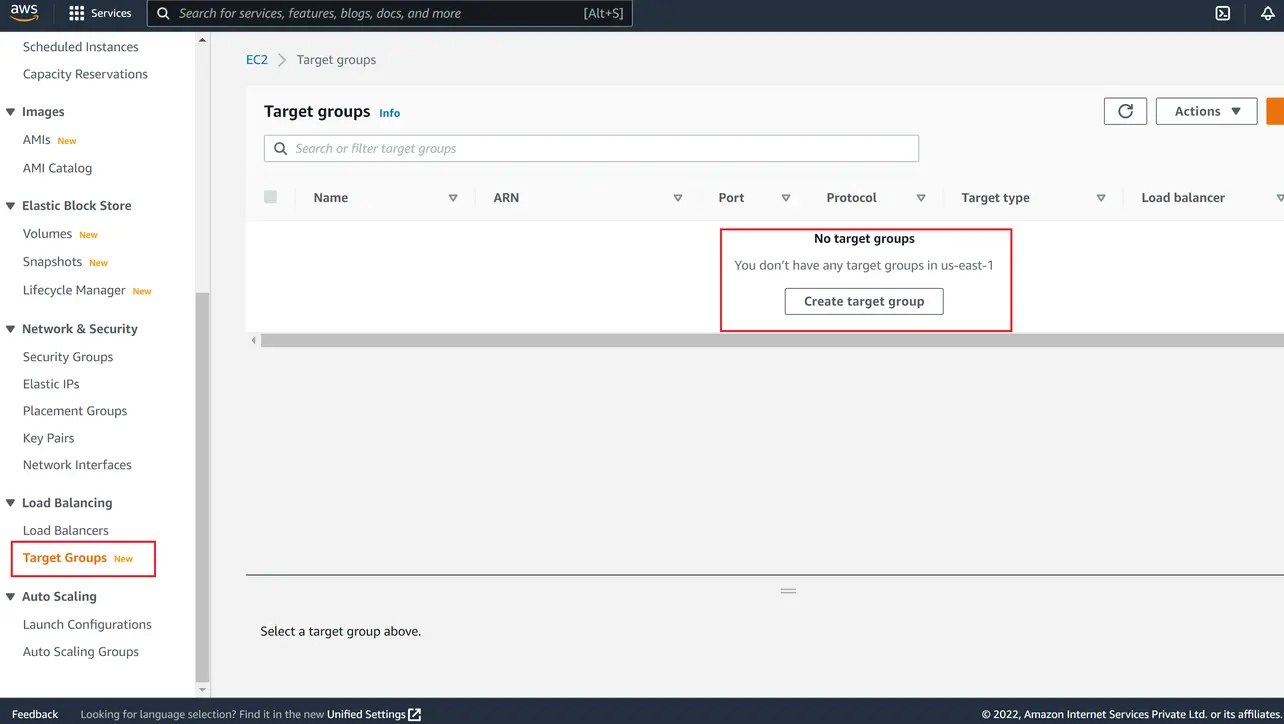
Task: Click the global search magnifier icon
Action: 164,14
